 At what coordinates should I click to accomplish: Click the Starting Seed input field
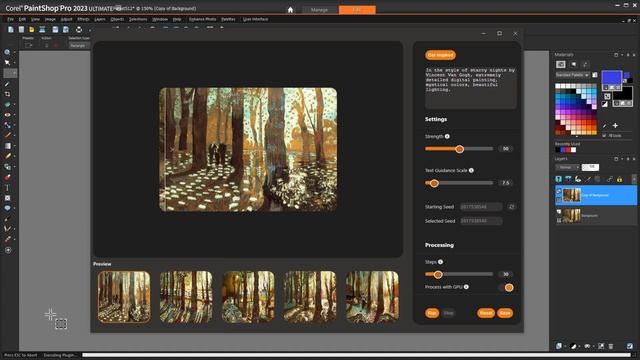(x=481, y=207)
